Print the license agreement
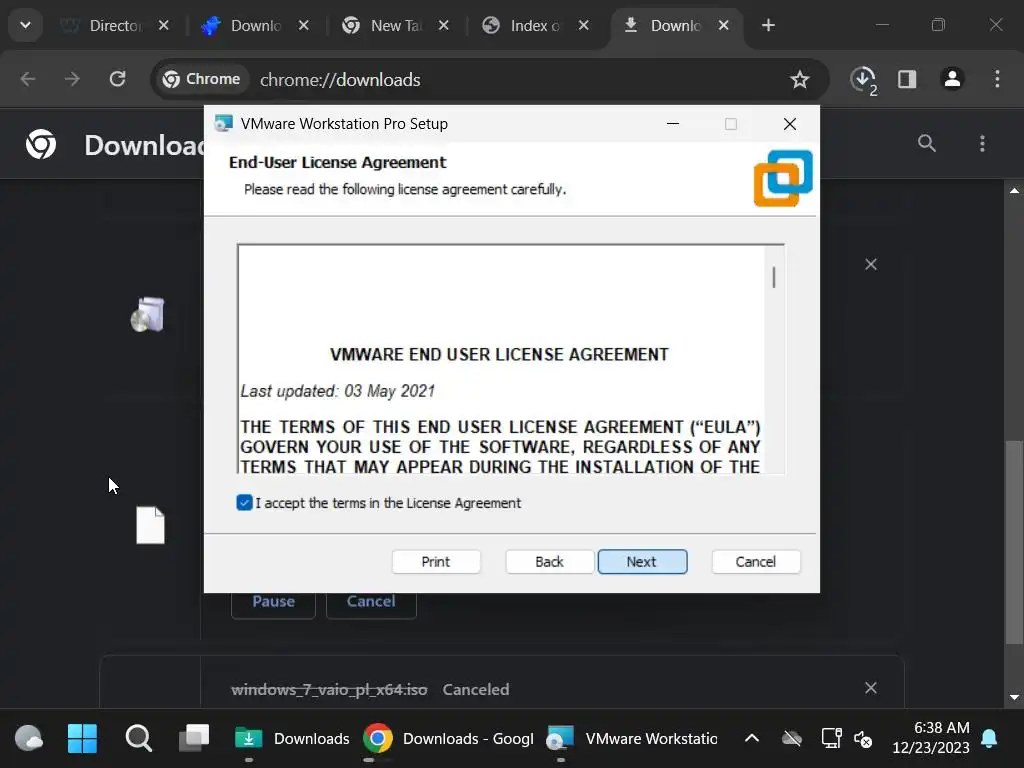 436,562
